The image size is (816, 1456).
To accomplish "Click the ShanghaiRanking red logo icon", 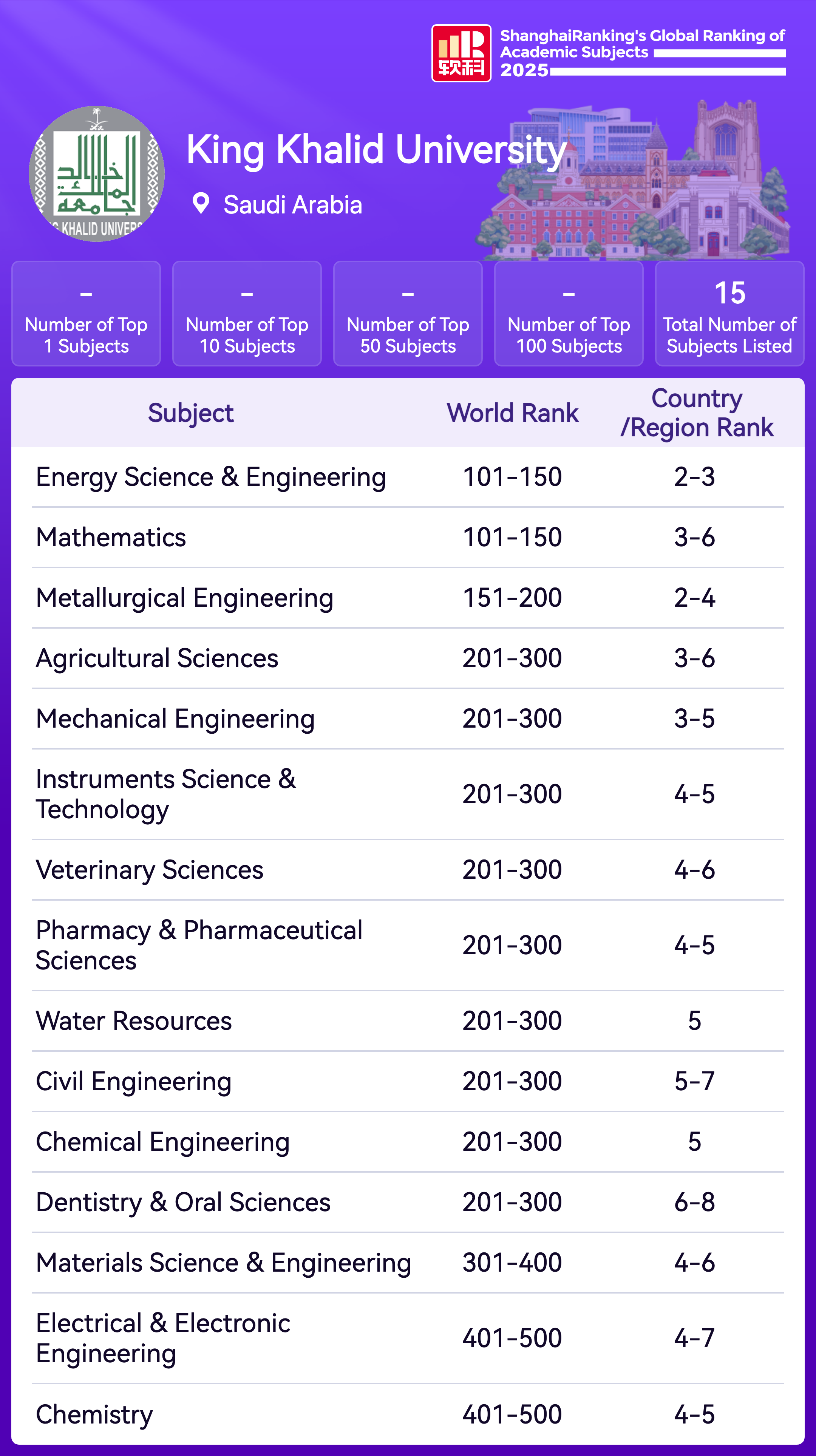I will click(461, 53).
